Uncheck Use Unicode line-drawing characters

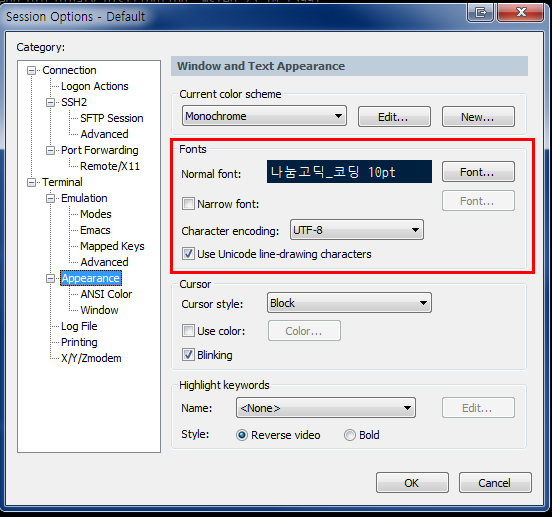pyautogui.click(x=188, y=253)
